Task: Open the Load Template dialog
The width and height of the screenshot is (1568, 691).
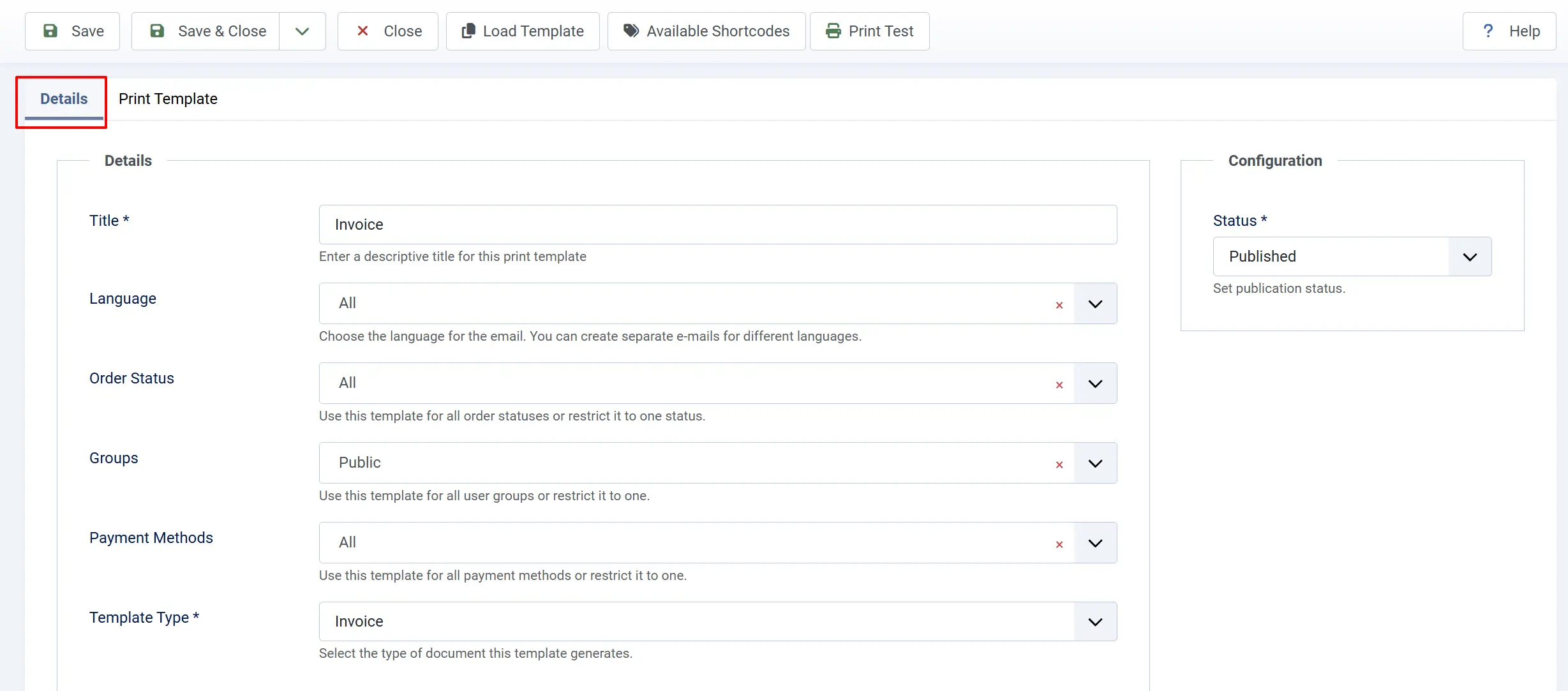Action: click(x=523, y=31)
